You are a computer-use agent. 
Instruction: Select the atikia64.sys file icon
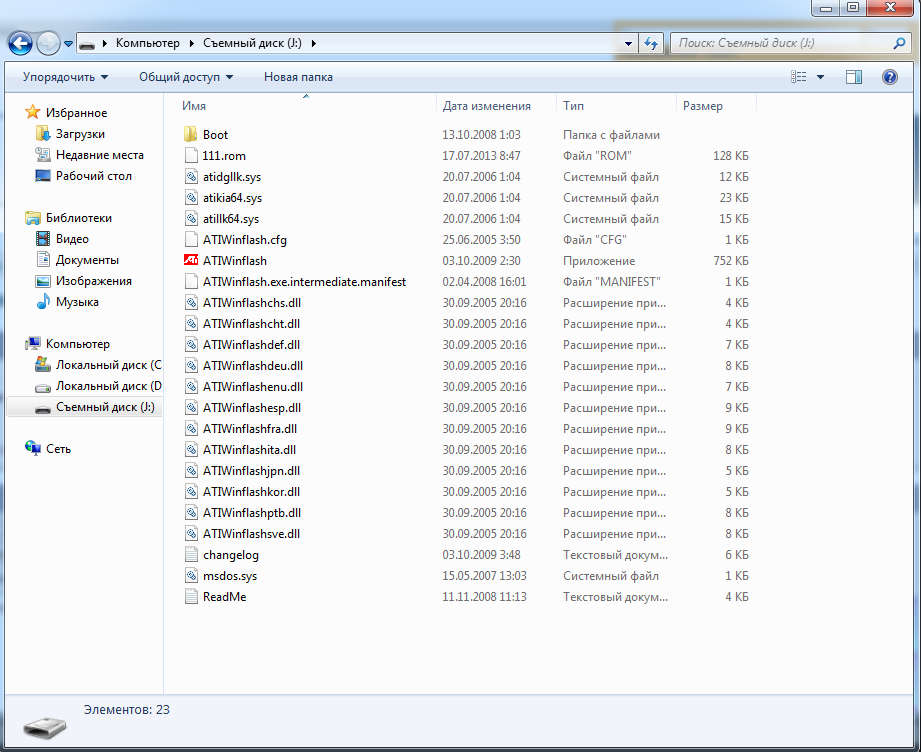[x=191, y=197]
